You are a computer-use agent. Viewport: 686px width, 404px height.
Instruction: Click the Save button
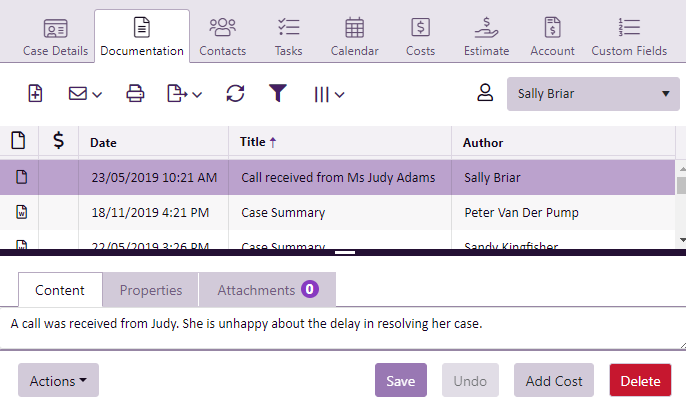coord(401,381)
